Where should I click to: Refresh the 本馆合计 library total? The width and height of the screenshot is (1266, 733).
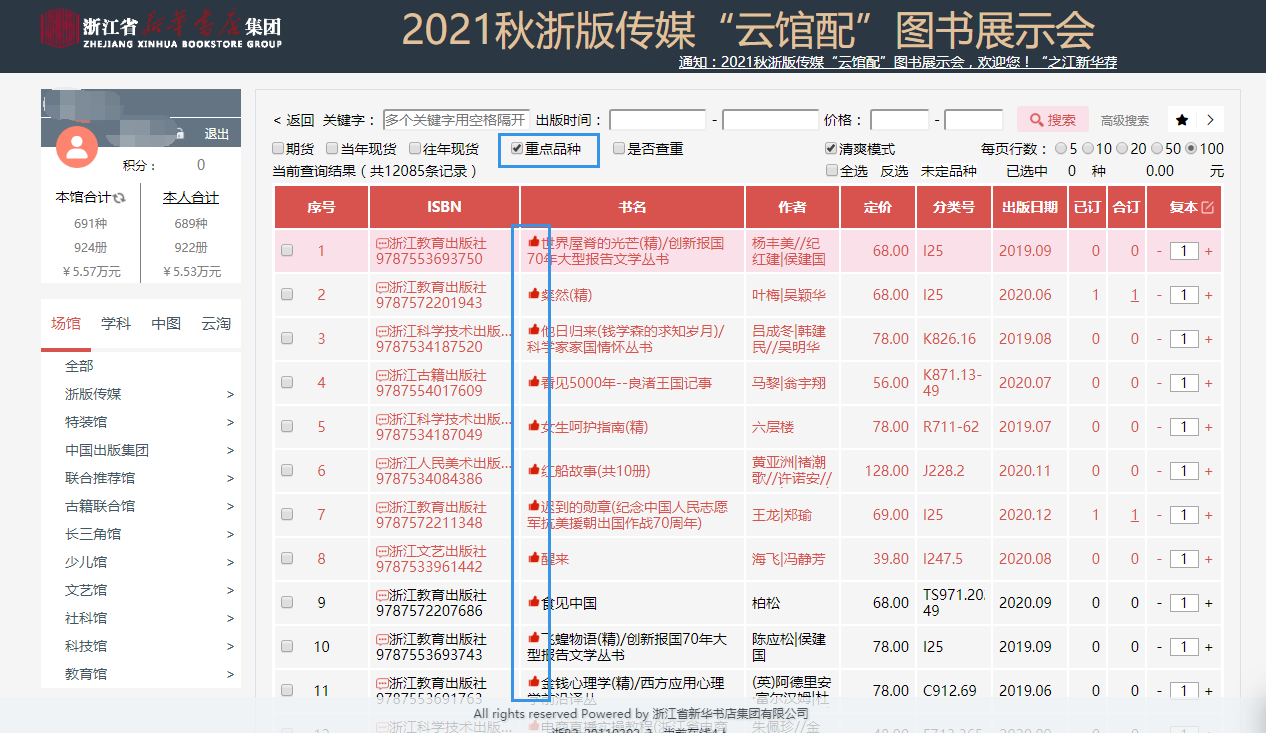[120, 198]
